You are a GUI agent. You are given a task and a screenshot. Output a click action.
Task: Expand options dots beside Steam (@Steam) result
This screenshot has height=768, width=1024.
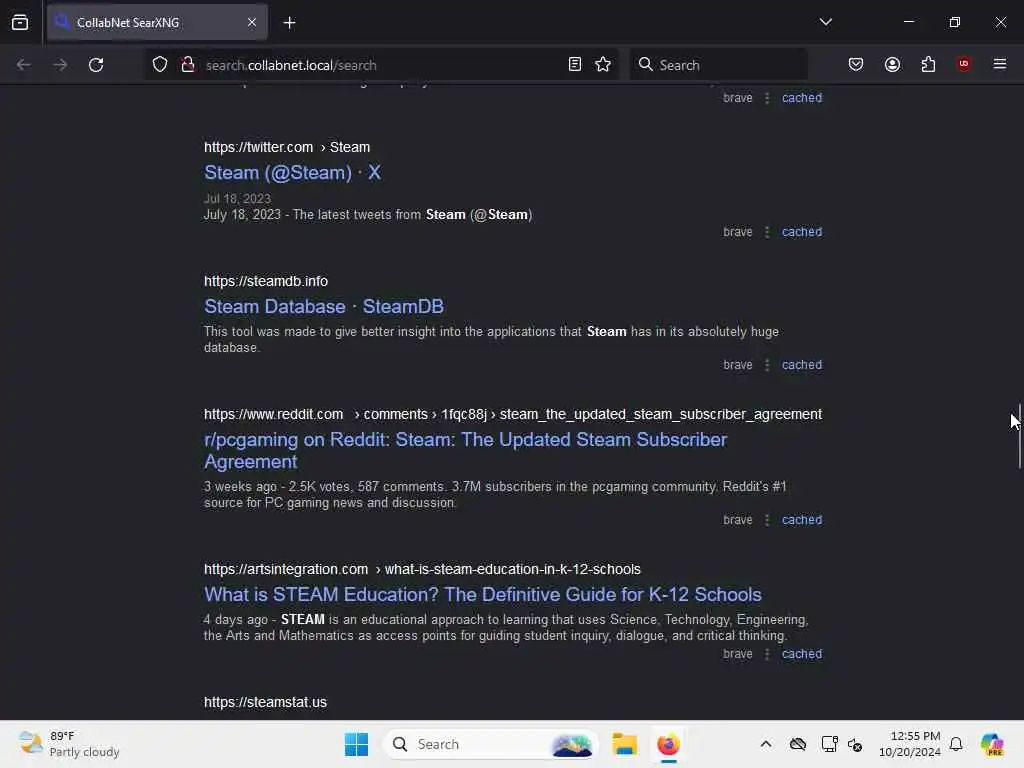[767, 232]
